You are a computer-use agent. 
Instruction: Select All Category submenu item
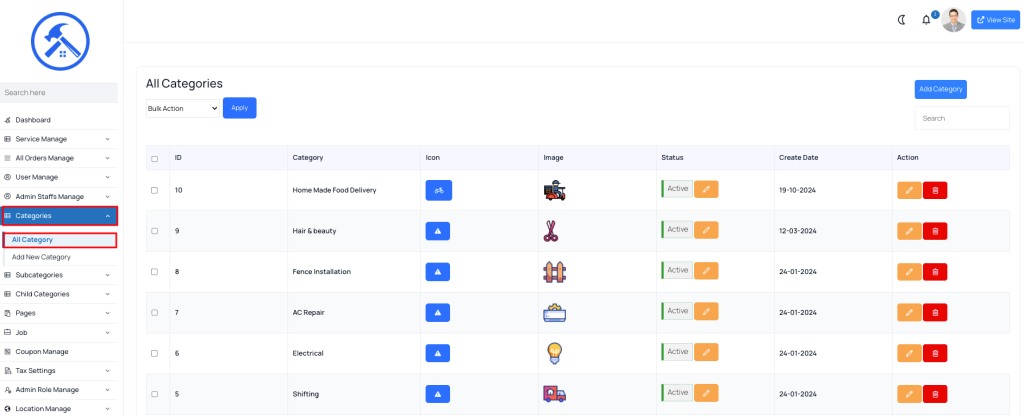pyautogui.click(x=60, y=240)
